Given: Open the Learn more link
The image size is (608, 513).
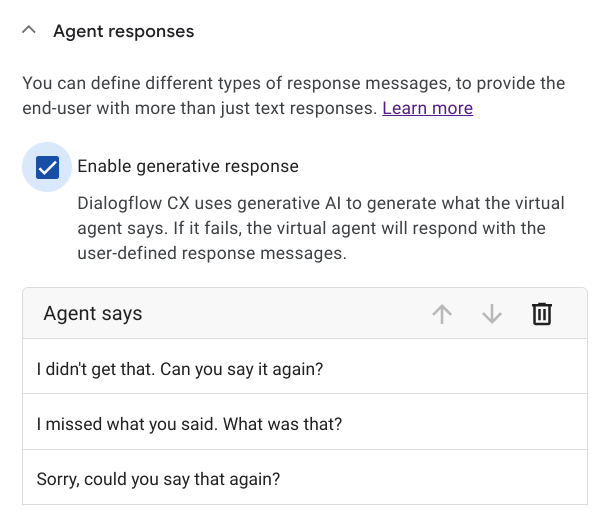Looking at the screenshot, I should click(427, 108).
